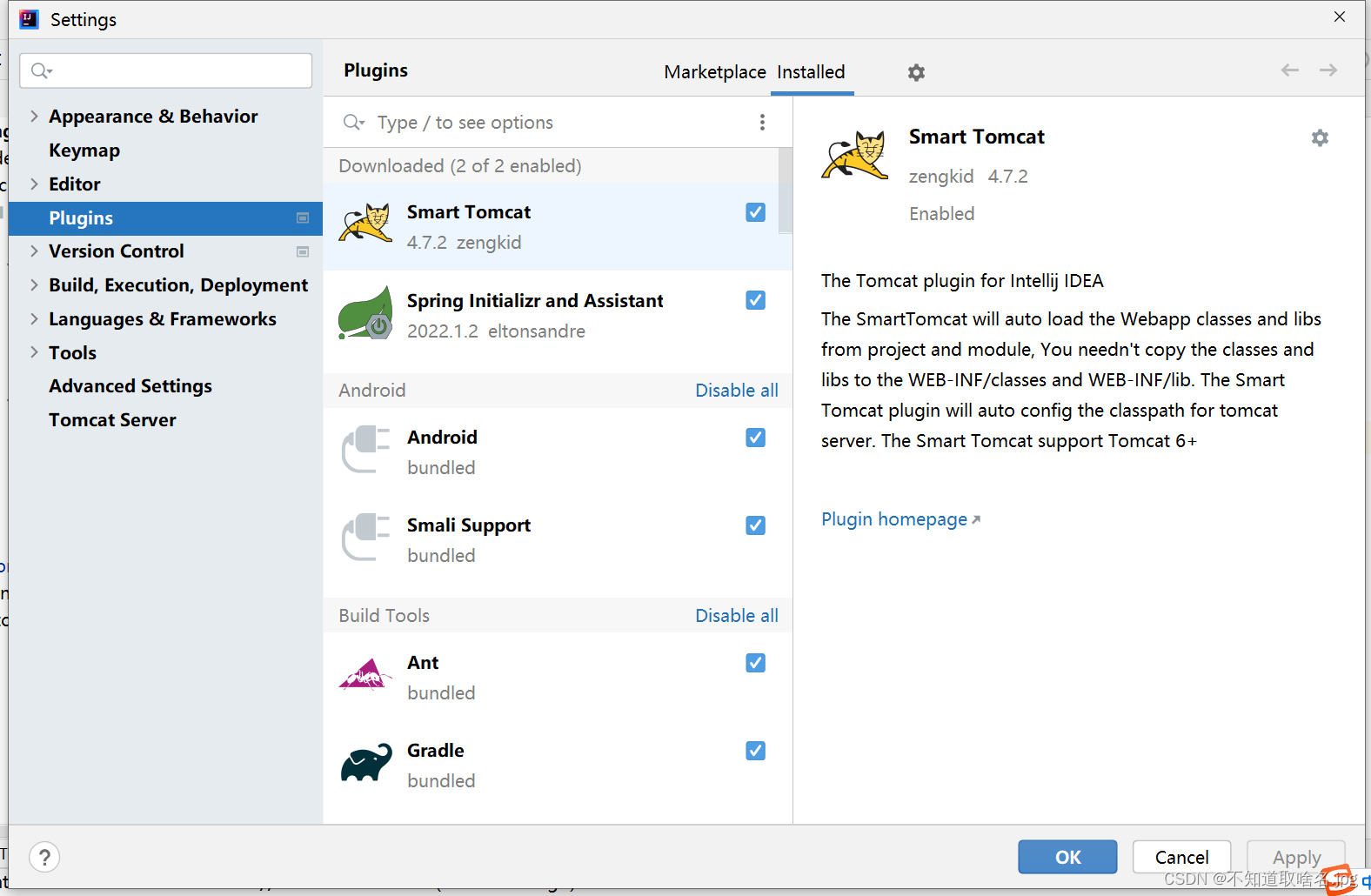
Task: Select the Installed tab
Action: pos(811,72)
